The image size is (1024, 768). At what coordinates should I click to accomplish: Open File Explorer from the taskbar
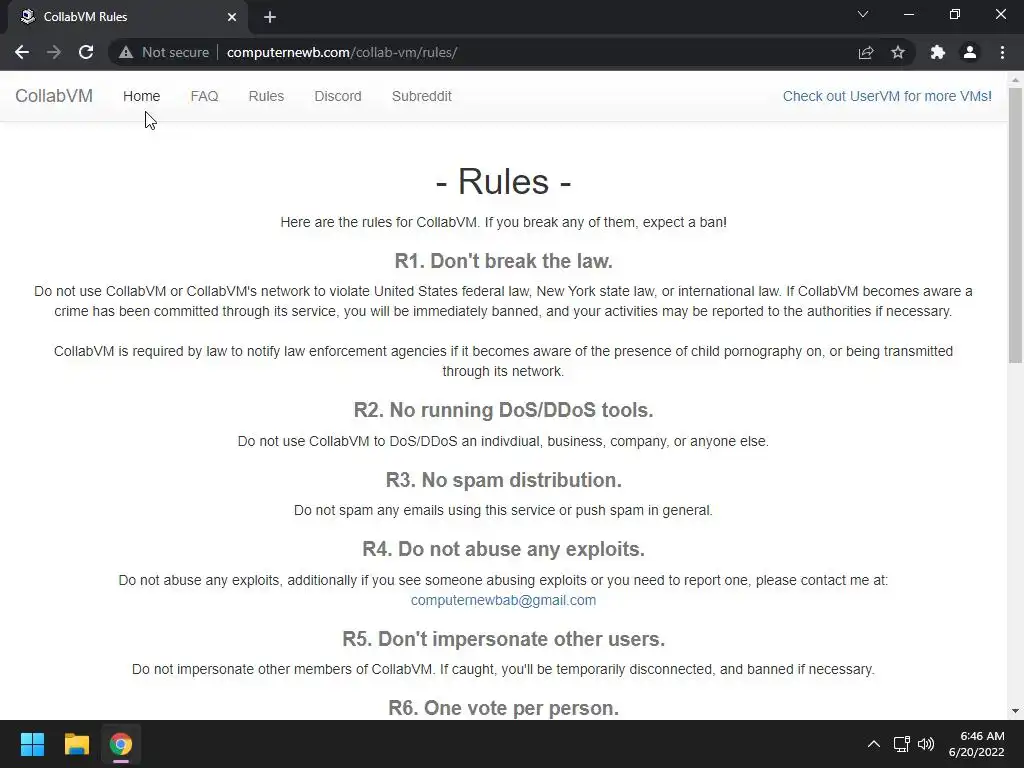(76, 744)
